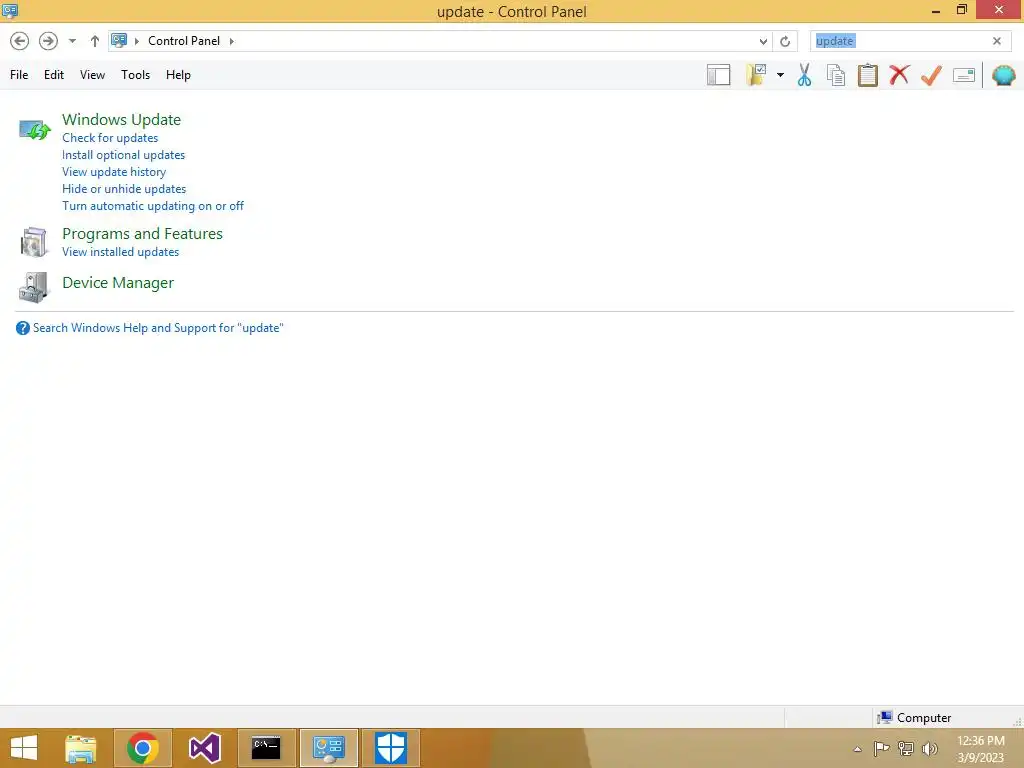1024x768 pixels.
Task: Click the Cut scissors icon
Action: pos(805,75)
